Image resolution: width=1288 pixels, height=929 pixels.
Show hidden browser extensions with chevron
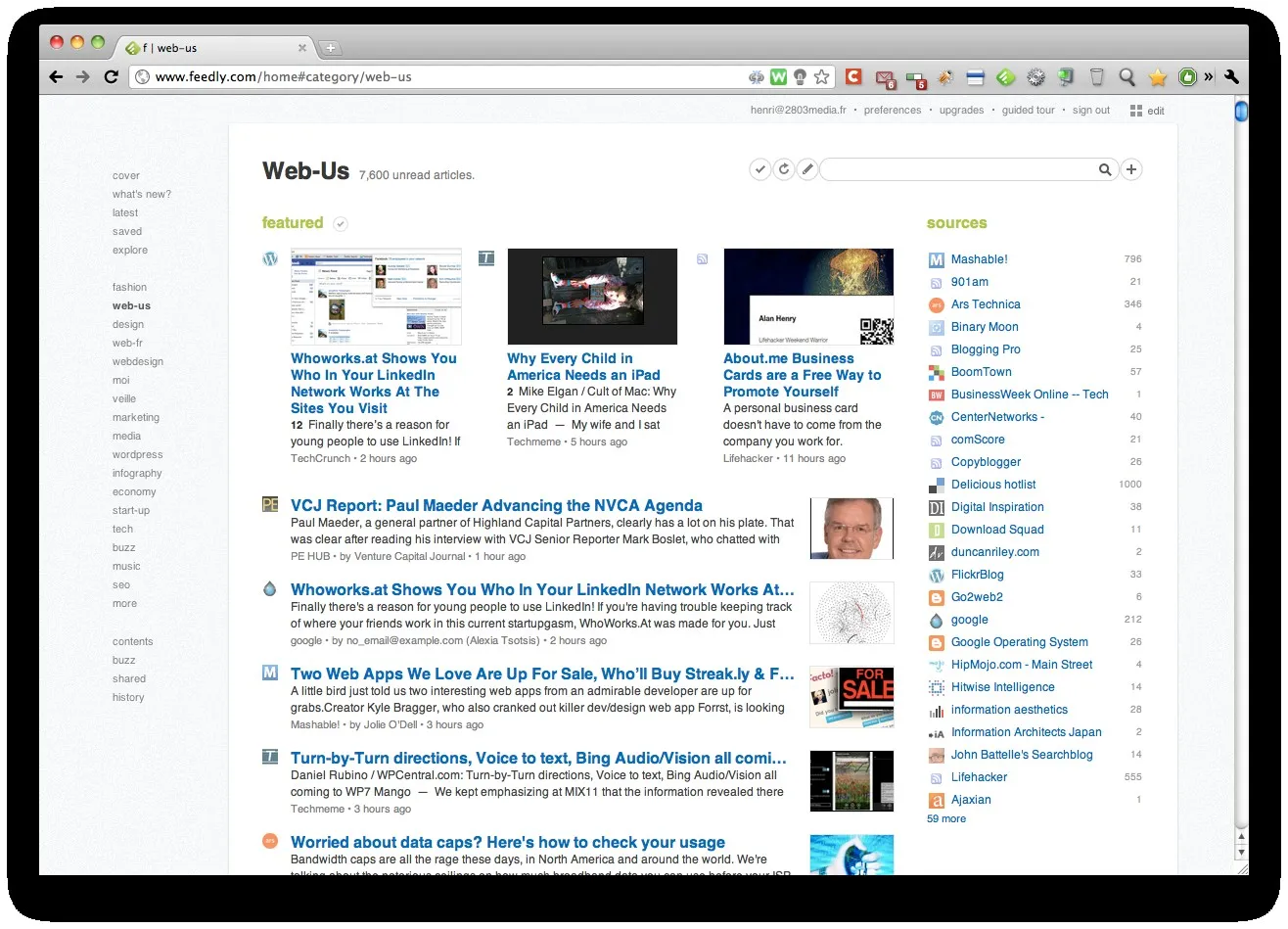[x=1209, y=76]
